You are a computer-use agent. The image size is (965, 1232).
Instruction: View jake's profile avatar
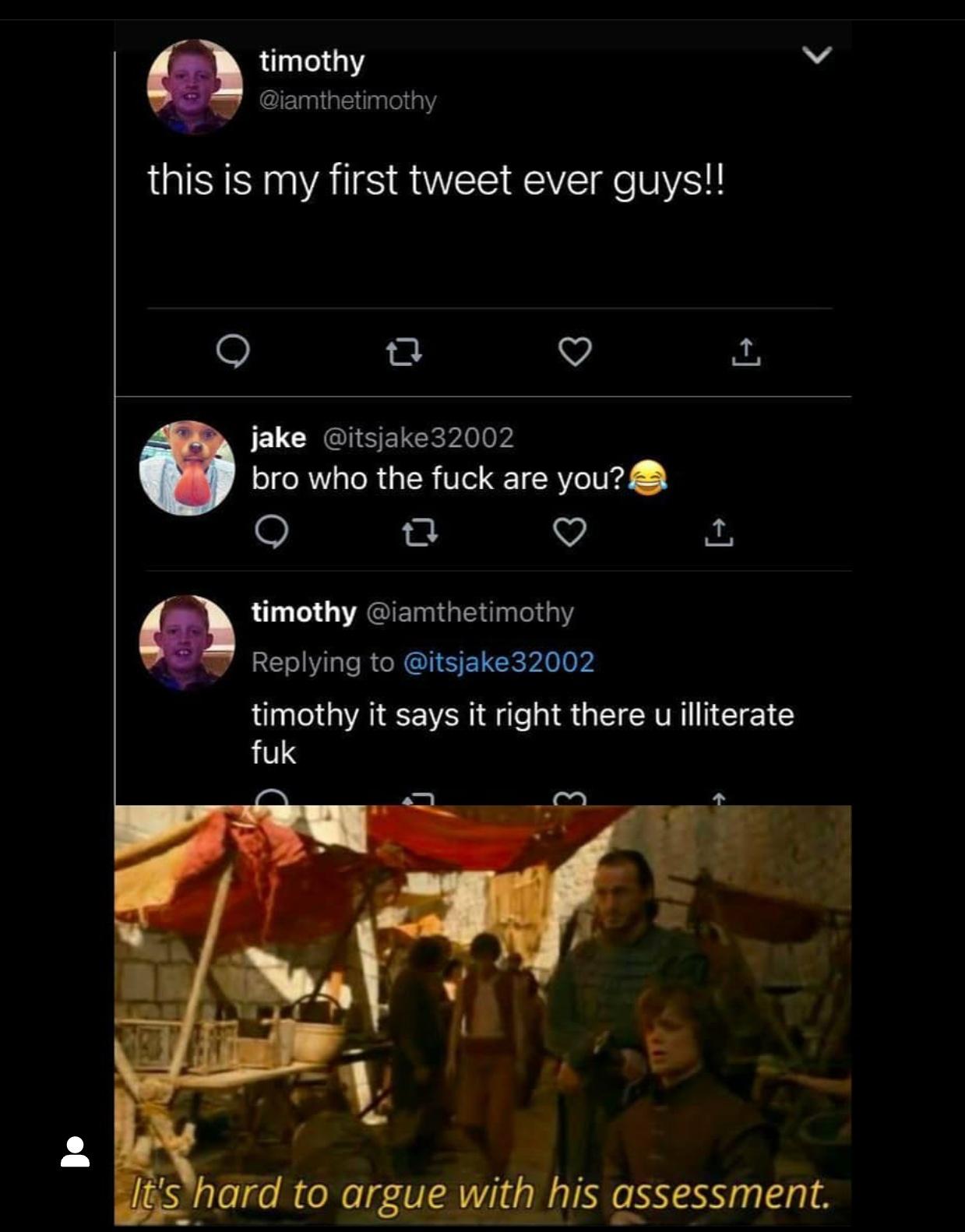pos(187,468)
